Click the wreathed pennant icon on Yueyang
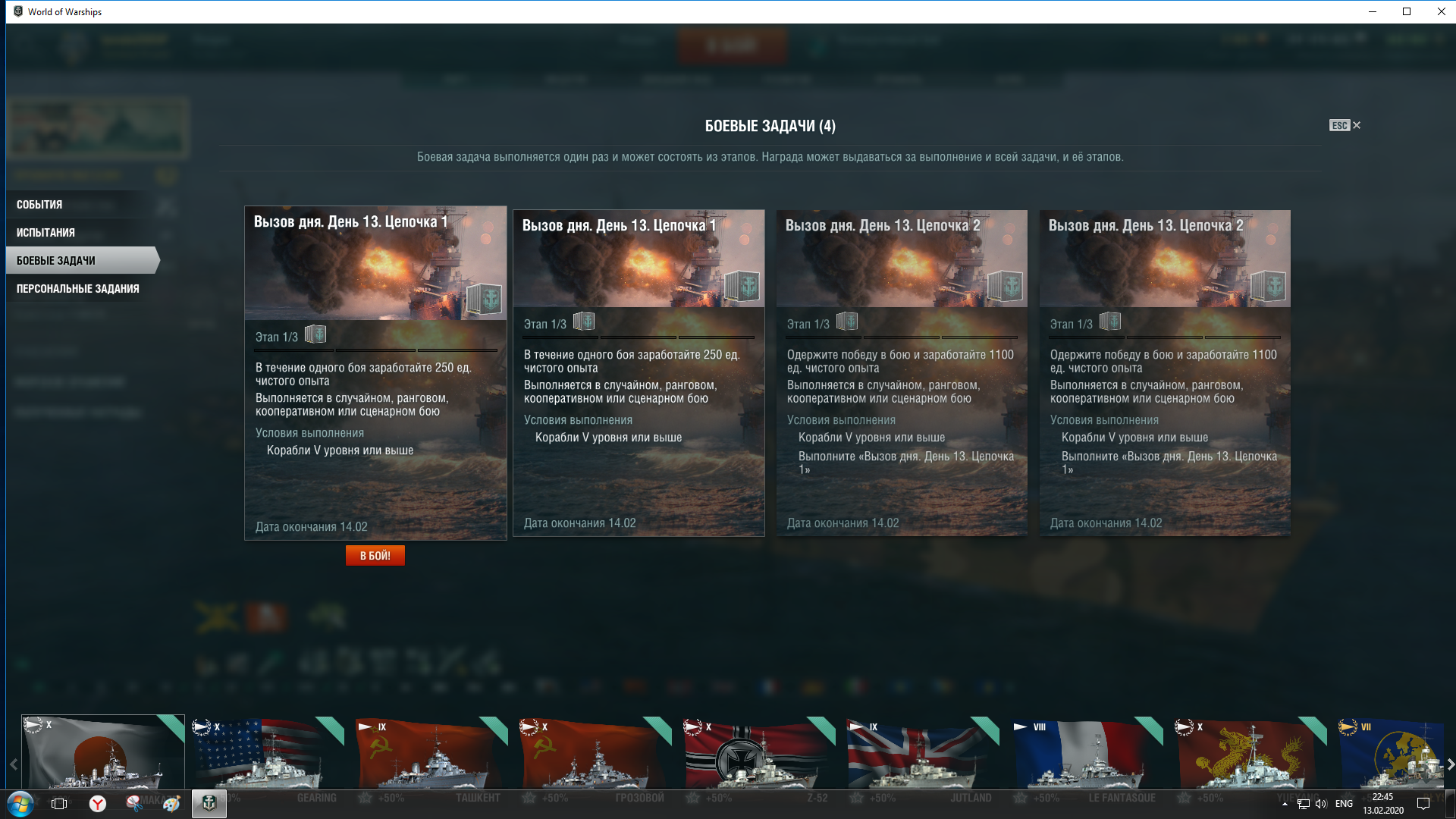Viewport: 1456px width, 819px height. click(1184, 727)
